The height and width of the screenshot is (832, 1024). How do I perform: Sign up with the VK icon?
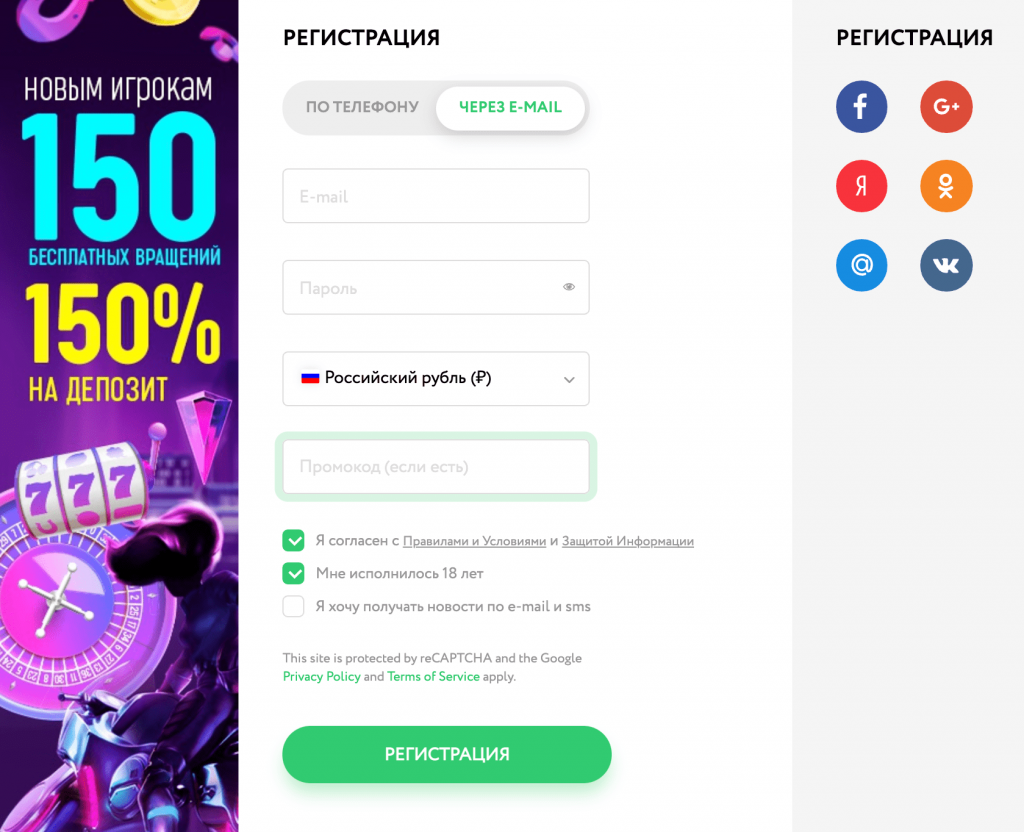coord(945,265)
